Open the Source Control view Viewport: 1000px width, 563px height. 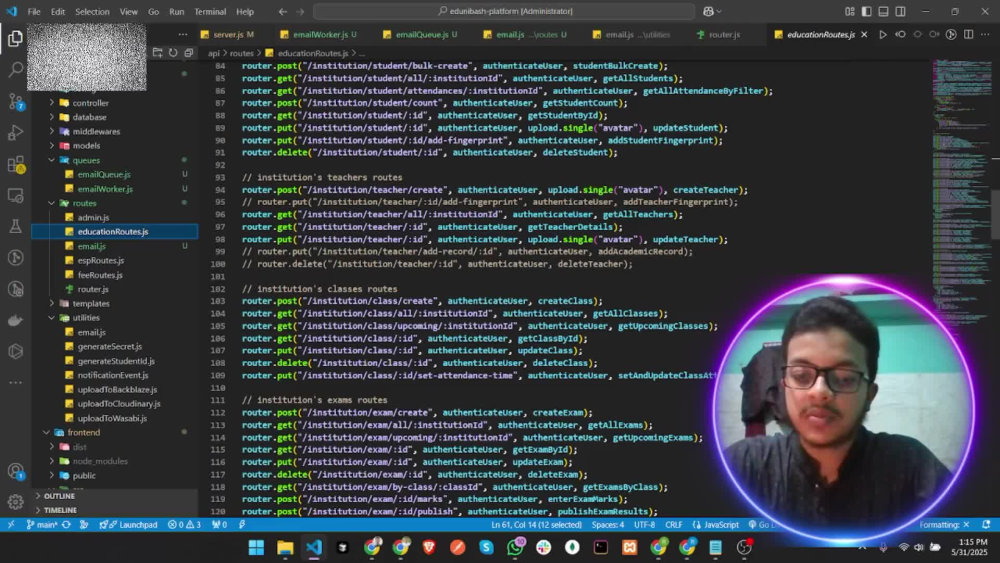pyautogui.click(x=15, y=101)
